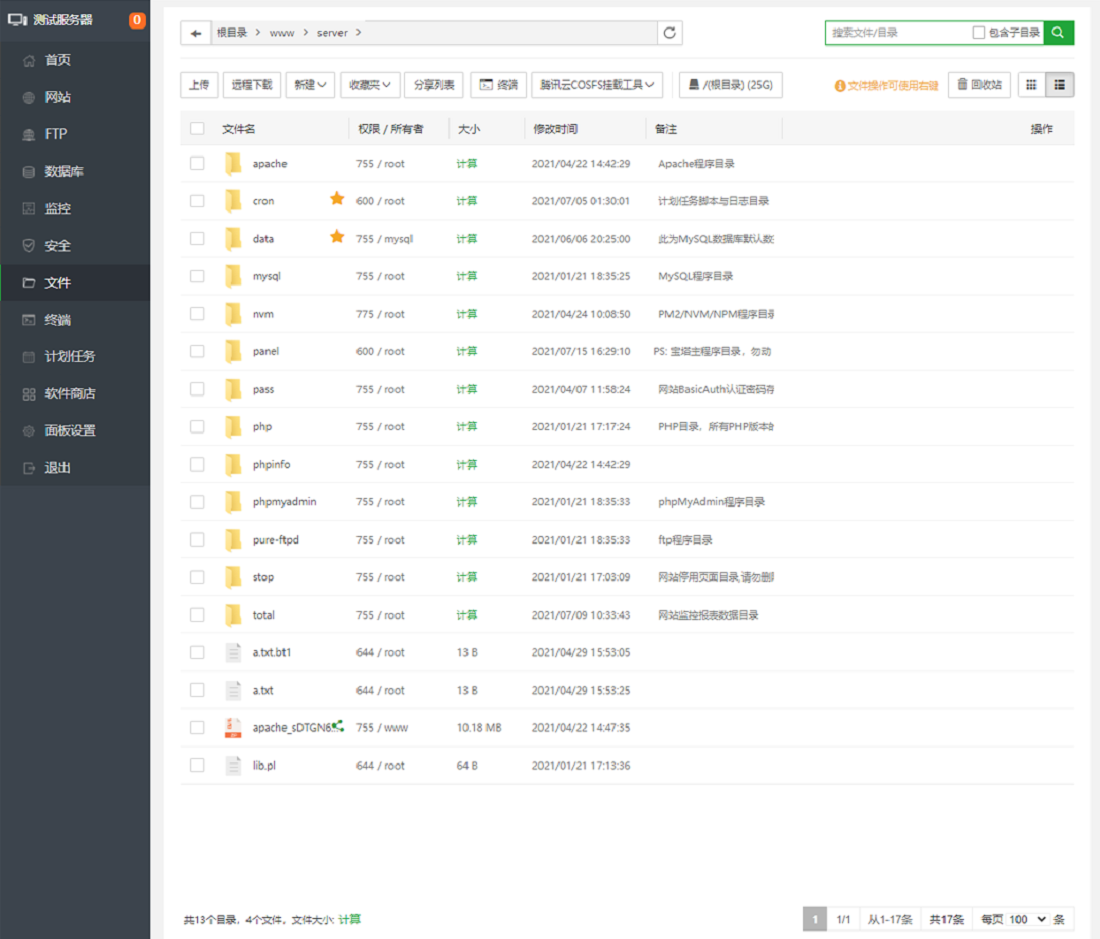Check the select-all checkbox in header

(197, 129)
